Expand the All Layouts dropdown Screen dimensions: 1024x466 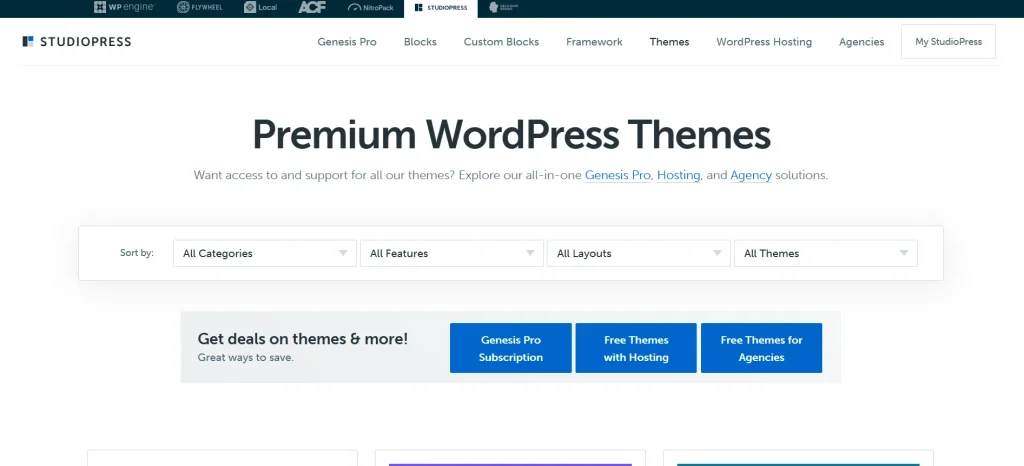(638, 254)
